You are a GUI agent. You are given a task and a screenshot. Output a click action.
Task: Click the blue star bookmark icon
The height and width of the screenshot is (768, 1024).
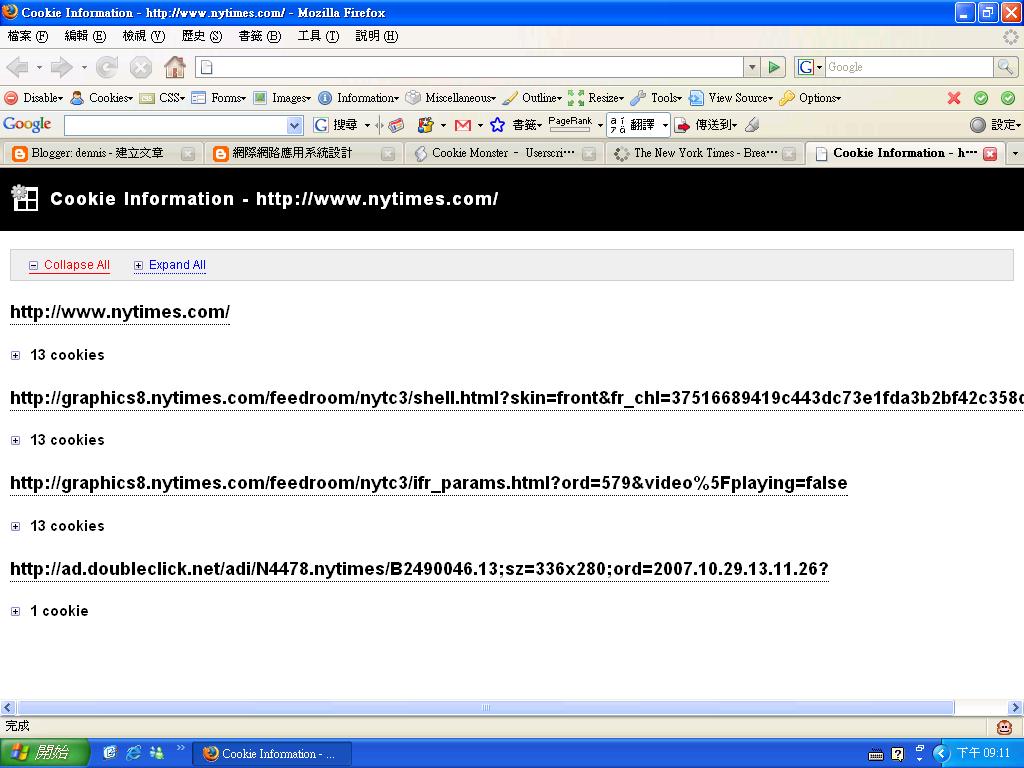coord(498,125)
